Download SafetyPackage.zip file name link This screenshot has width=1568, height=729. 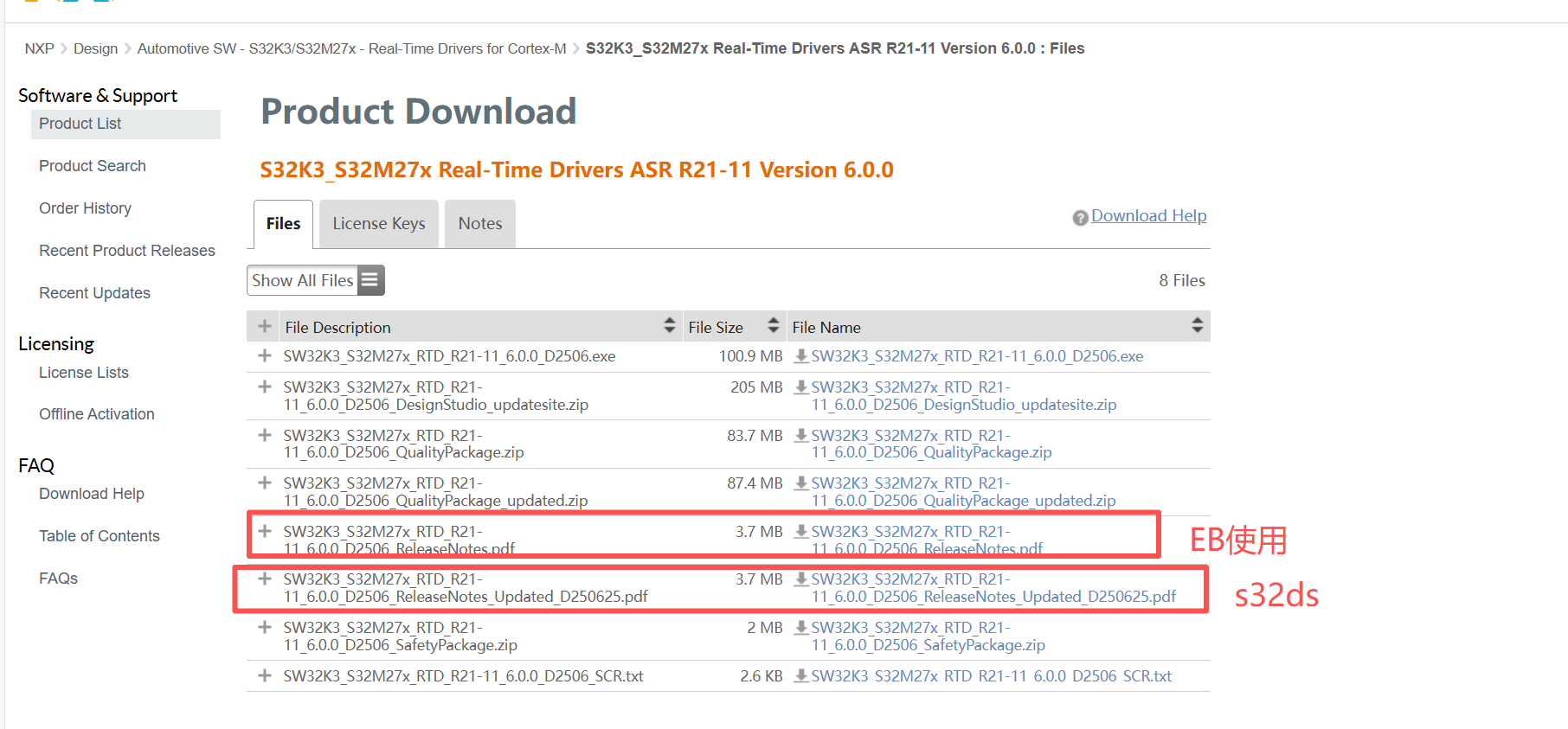click(928, 636)
